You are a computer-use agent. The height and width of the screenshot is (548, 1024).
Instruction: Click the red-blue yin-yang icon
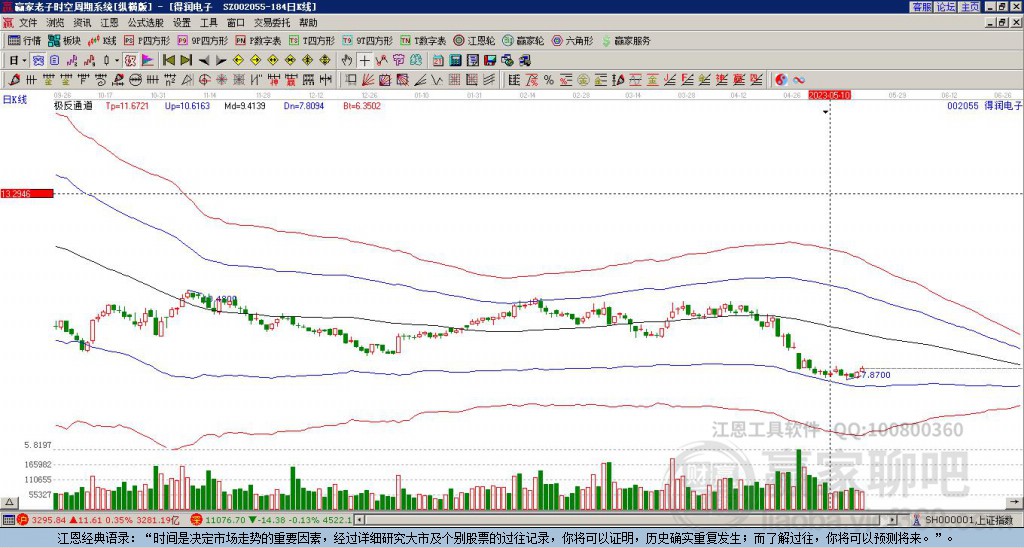pyautogui.click(x=780, y=80)
